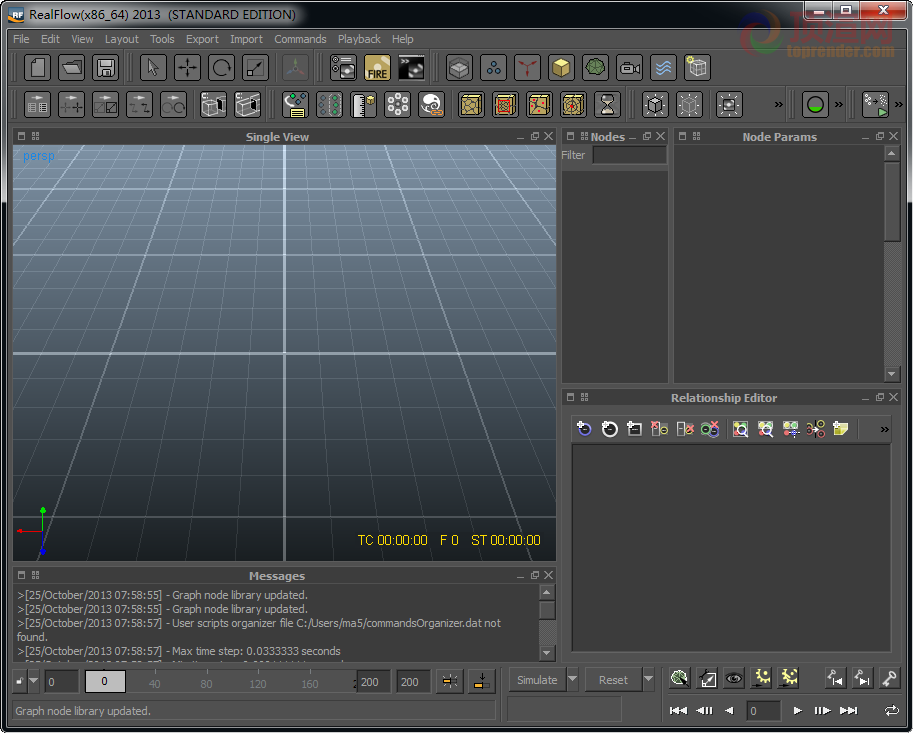Toggle the playback loop button
This screenshot has height=733, width=913.
[891, 710]
